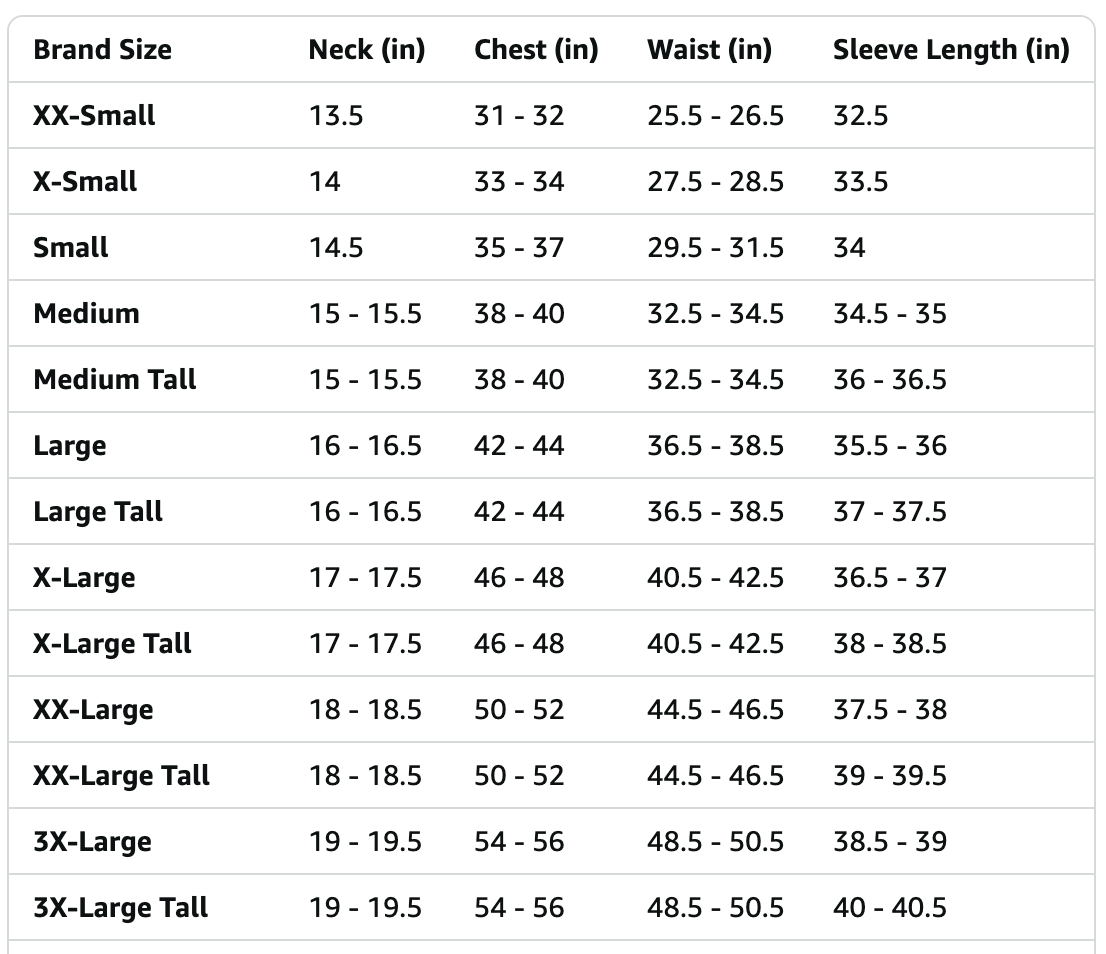Click the Chest (in) header
Image resolution: width=1106 pixels, height=954 pixels.
tap(536, 49)
